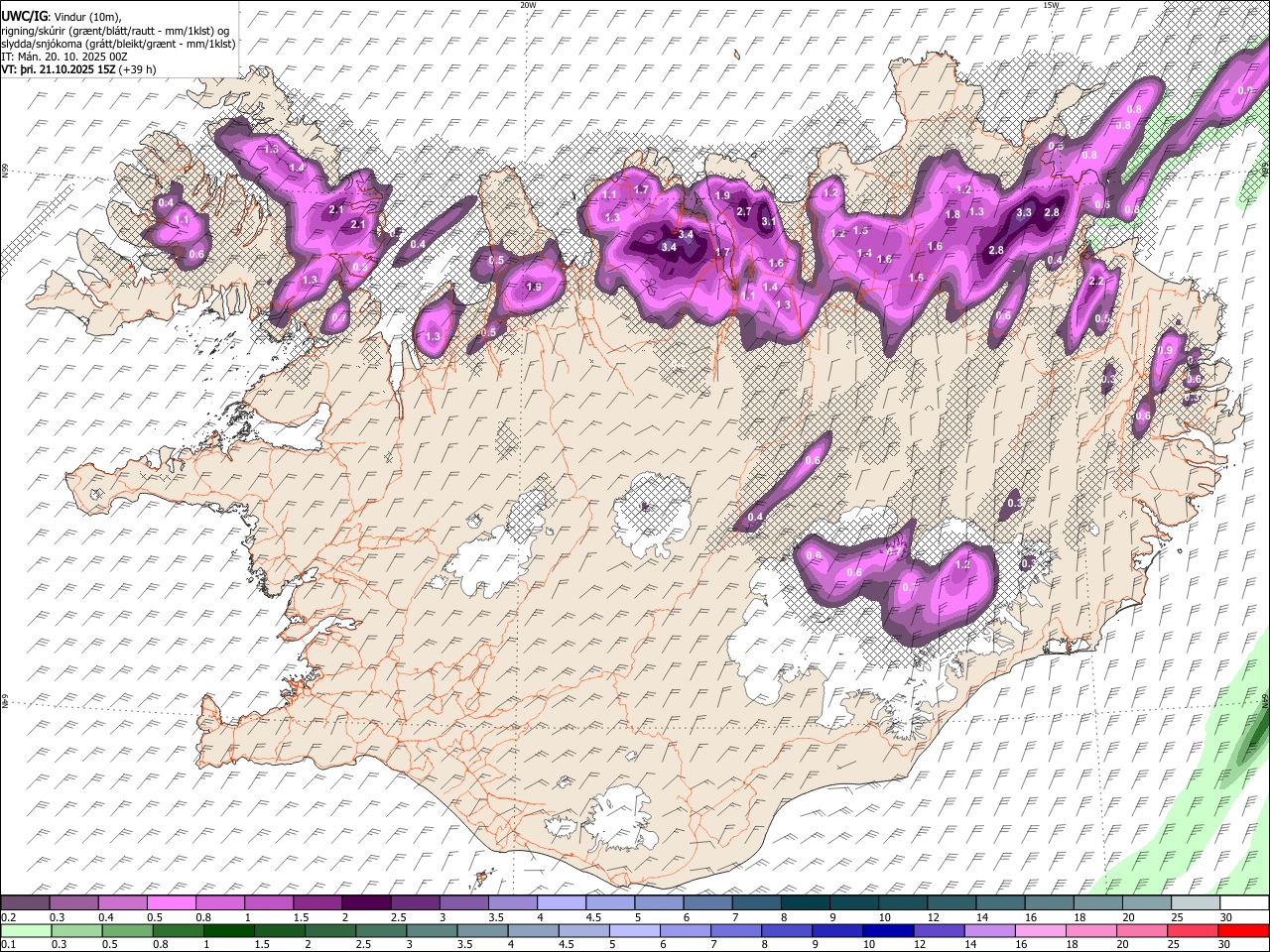Click the white Mýrdalsjökull glacier near south coast
The height and width of the screenshot is (952, 1270).
[x=621, y=820]
